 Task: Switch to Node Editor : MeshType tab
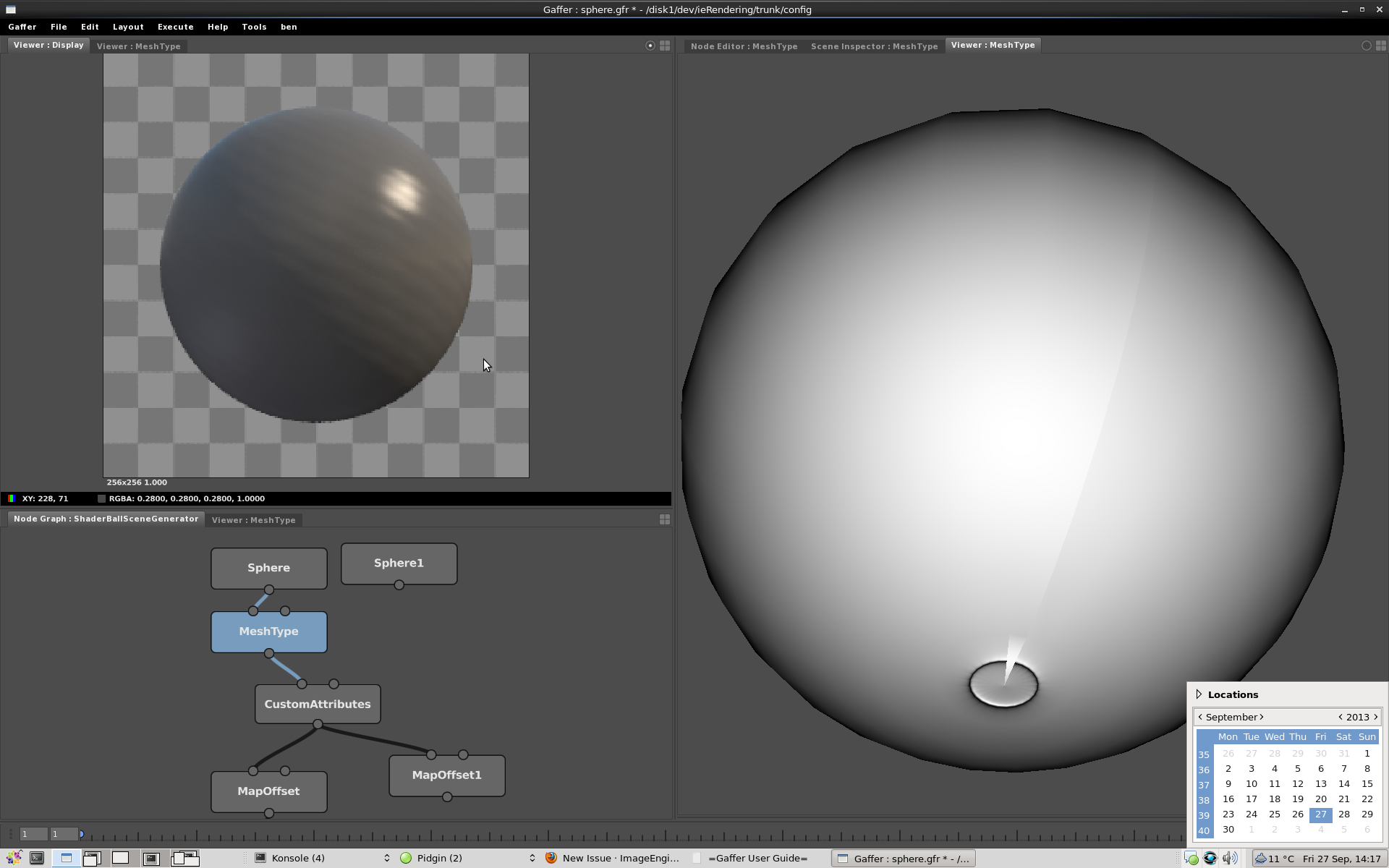[744, 46]
